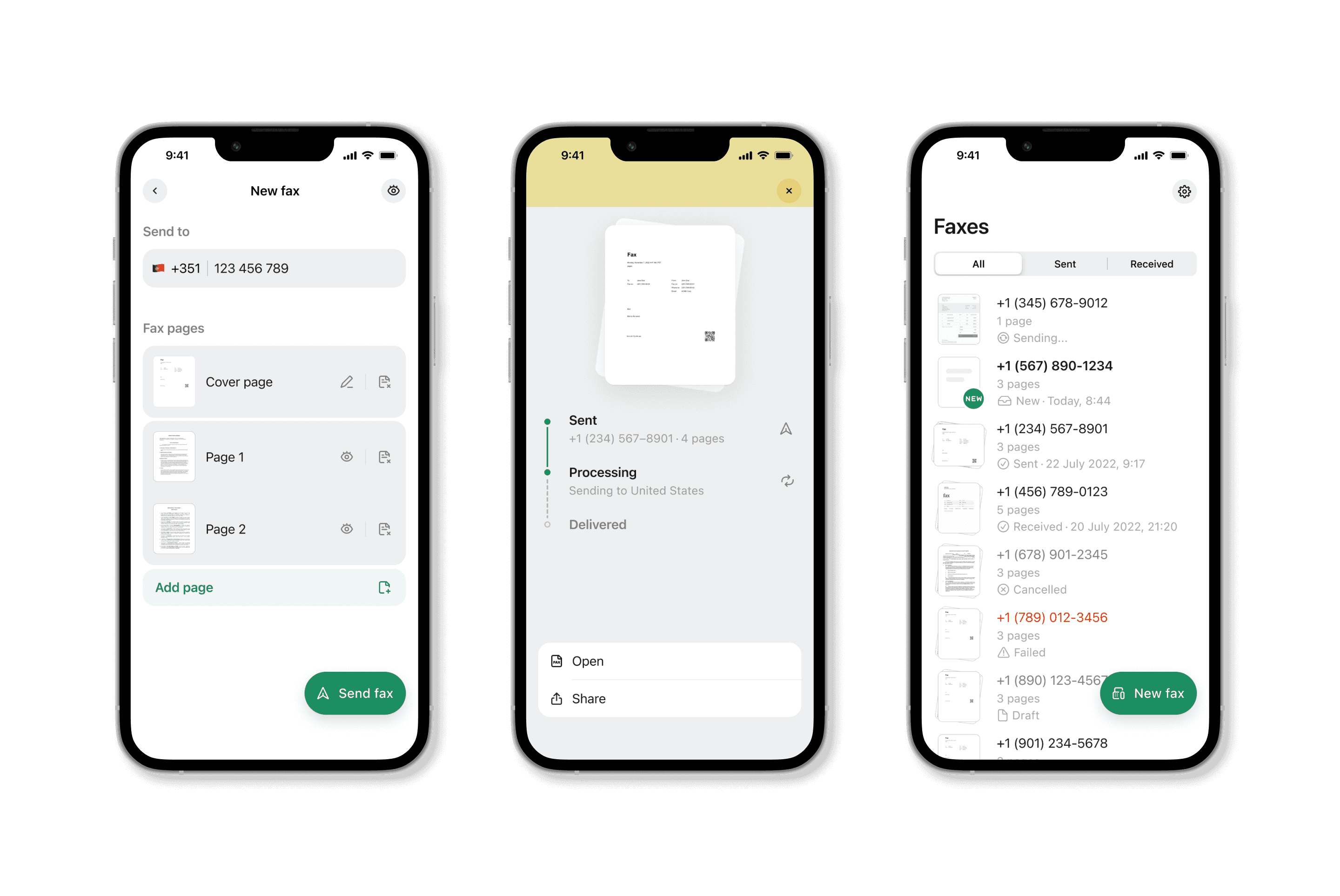Select the Sent tab in Faxes list
The image size is (1340, 896).
[1064, 264]
